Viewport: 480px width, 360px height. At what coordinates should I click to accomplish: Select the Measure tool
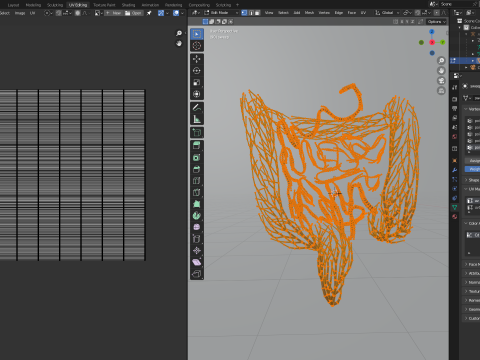tap(197, 119)
